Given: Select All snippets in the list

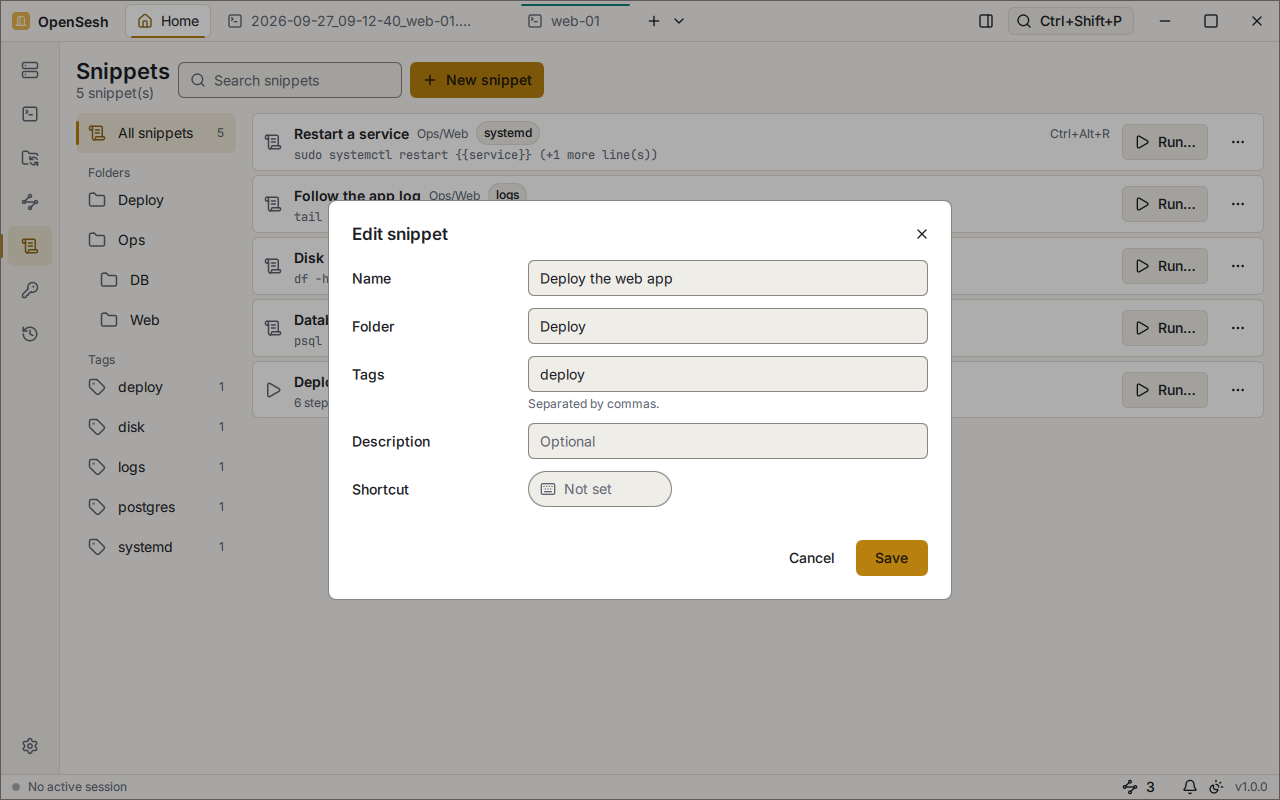Looking at the screenshot, I should tap(156, 133).
